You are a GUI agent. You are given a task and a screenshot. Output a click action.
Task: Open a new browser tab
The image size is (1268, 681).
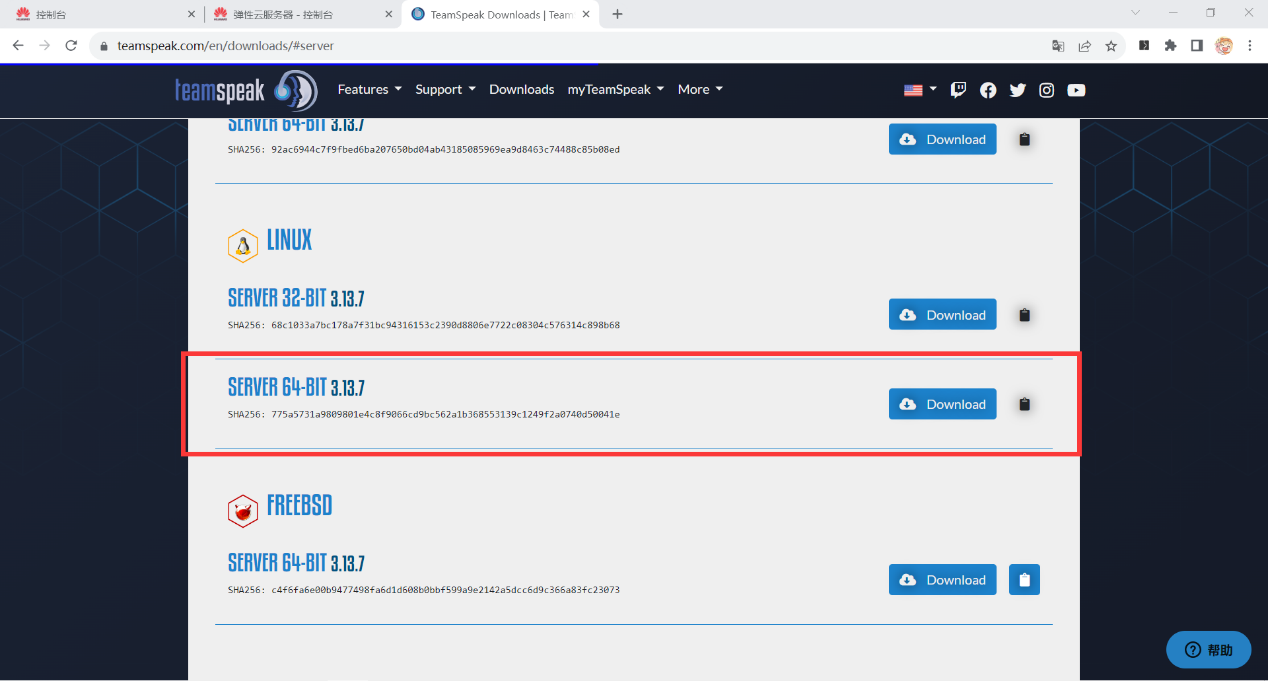pyautogui.click(x=617, y=14)
